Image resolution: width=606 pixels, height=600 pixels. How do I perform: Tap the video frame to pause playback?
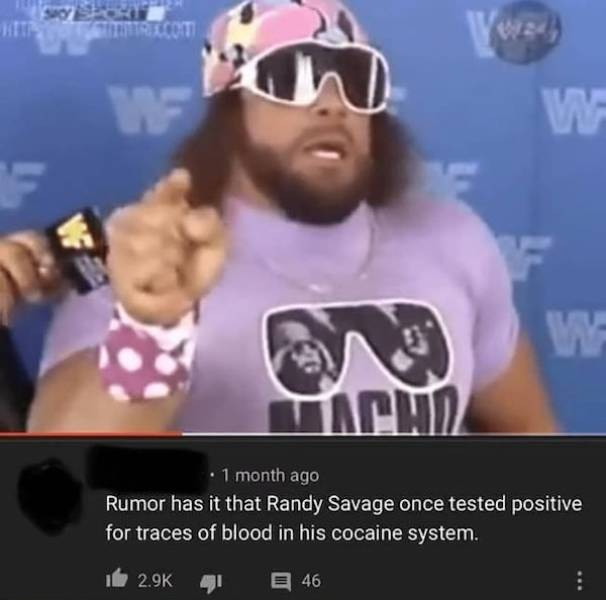(x=303, y=216)
